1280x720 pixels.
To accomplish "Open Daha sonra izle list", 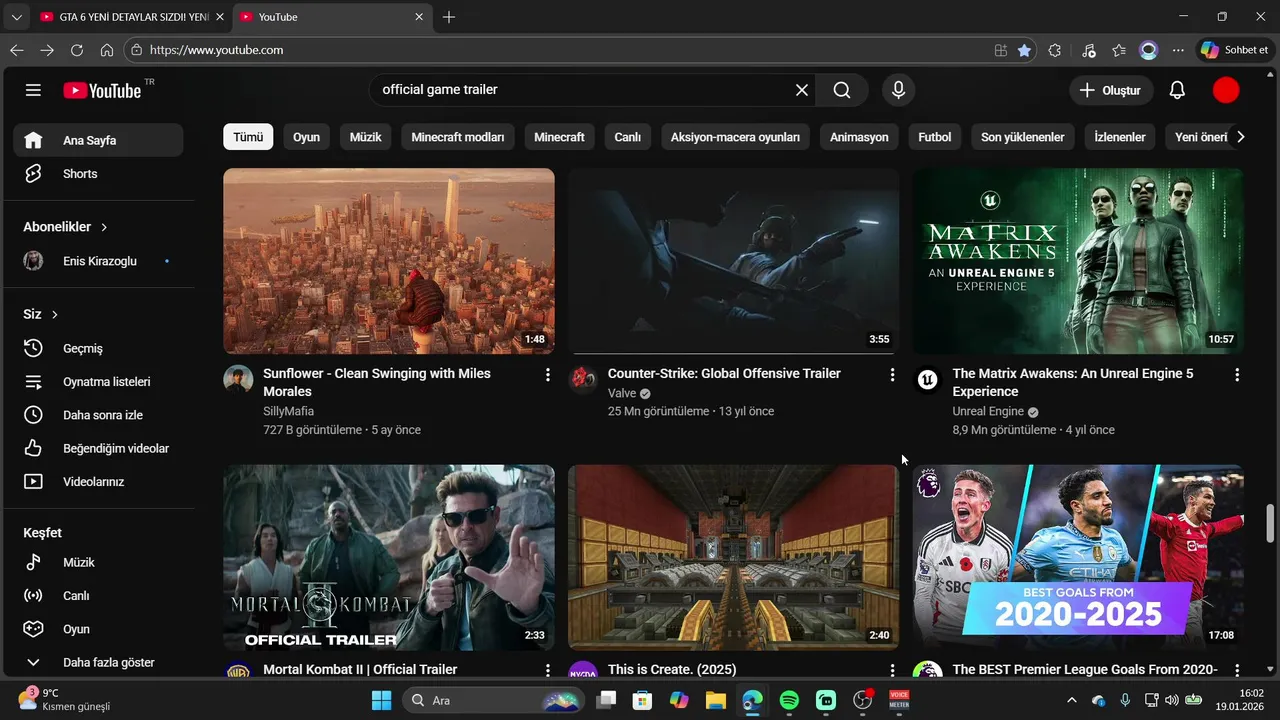I will (98, 415).
